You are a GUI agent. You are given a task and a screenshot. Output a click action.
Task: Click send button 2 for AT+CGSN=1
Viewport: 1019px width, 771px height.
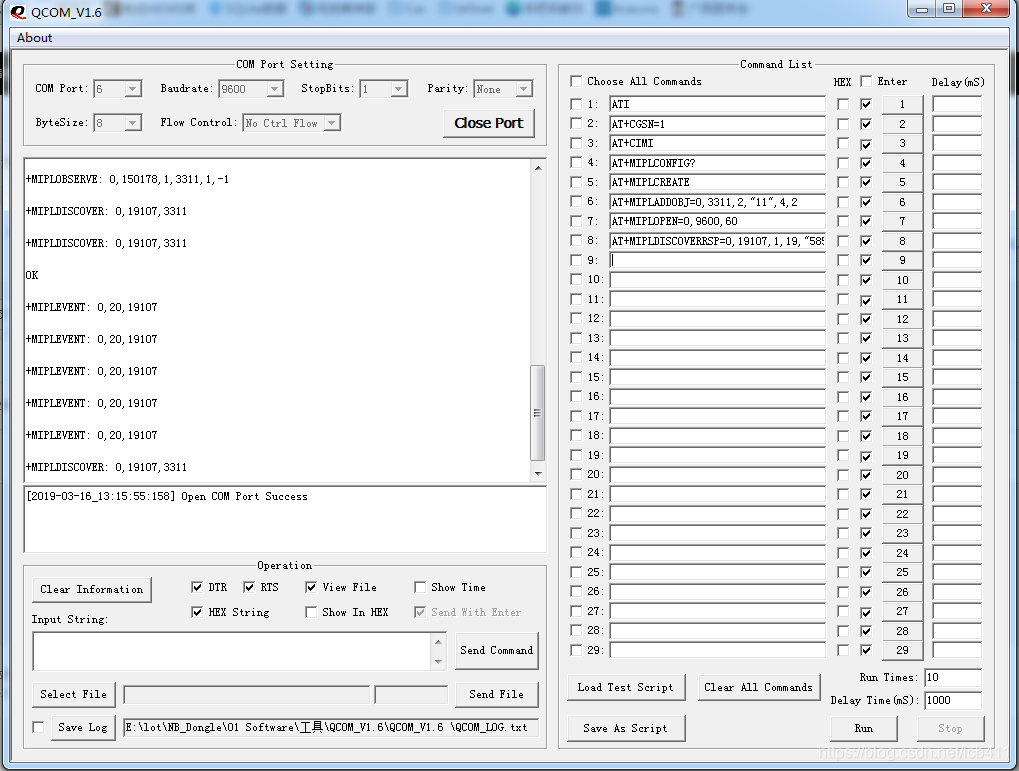tap(902, 124)
